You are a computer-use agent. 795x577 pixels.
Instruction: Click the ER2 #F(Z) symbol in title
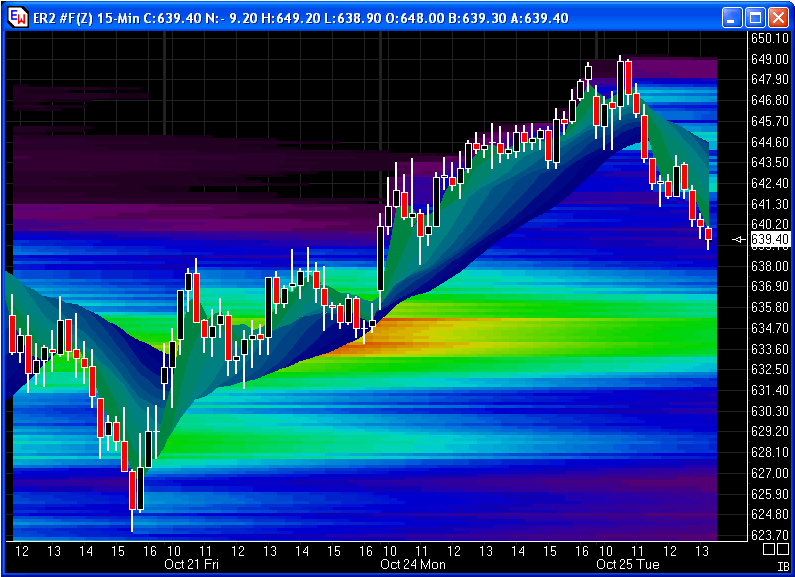(x=63, y=18)
